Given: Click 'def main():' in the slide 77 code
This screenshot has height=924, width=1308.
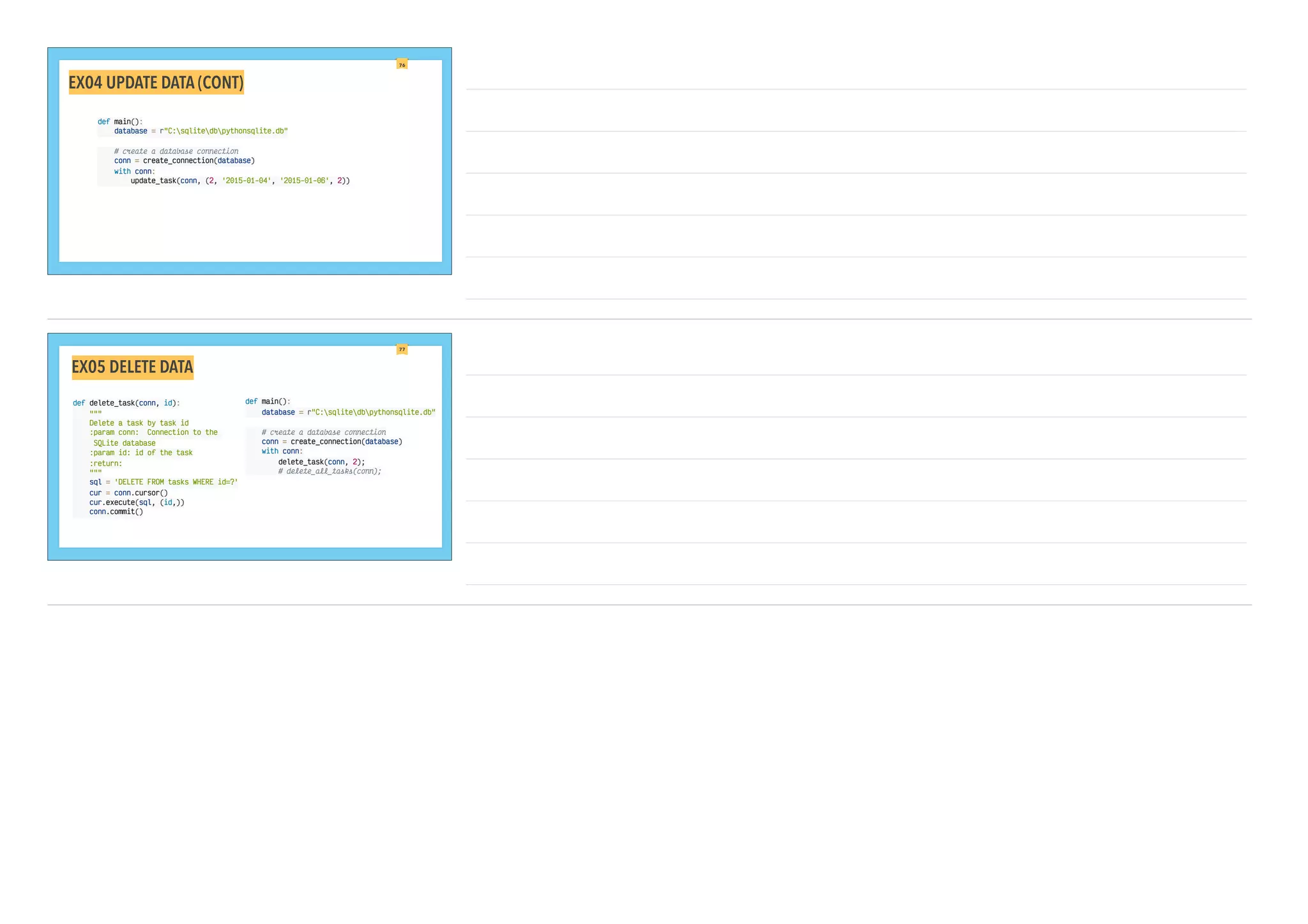Looking at the screenshot, I should pyautogui.click(x=268, y=401).
